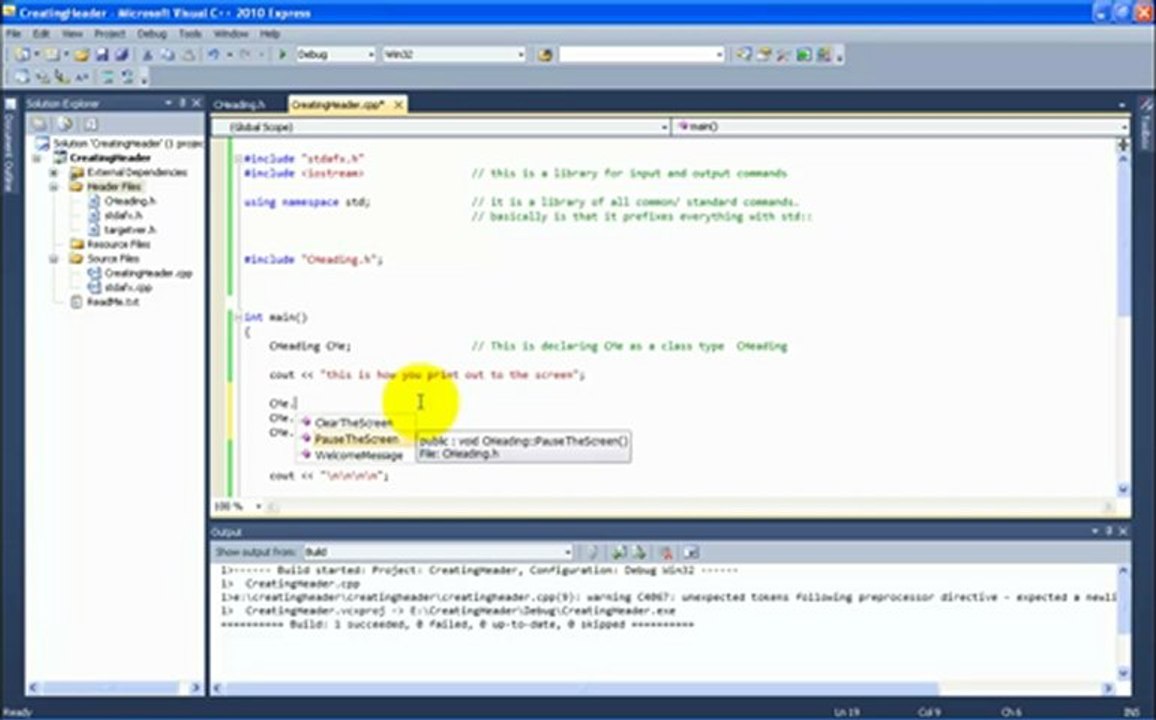The height and width of the screenshot is (720, 1156).
Task: Select Resource Files folder in tree
Action: (119, 244)
